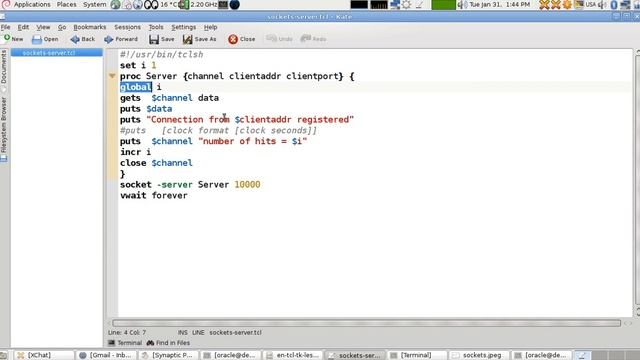Open the Help menu

[210, 27]
